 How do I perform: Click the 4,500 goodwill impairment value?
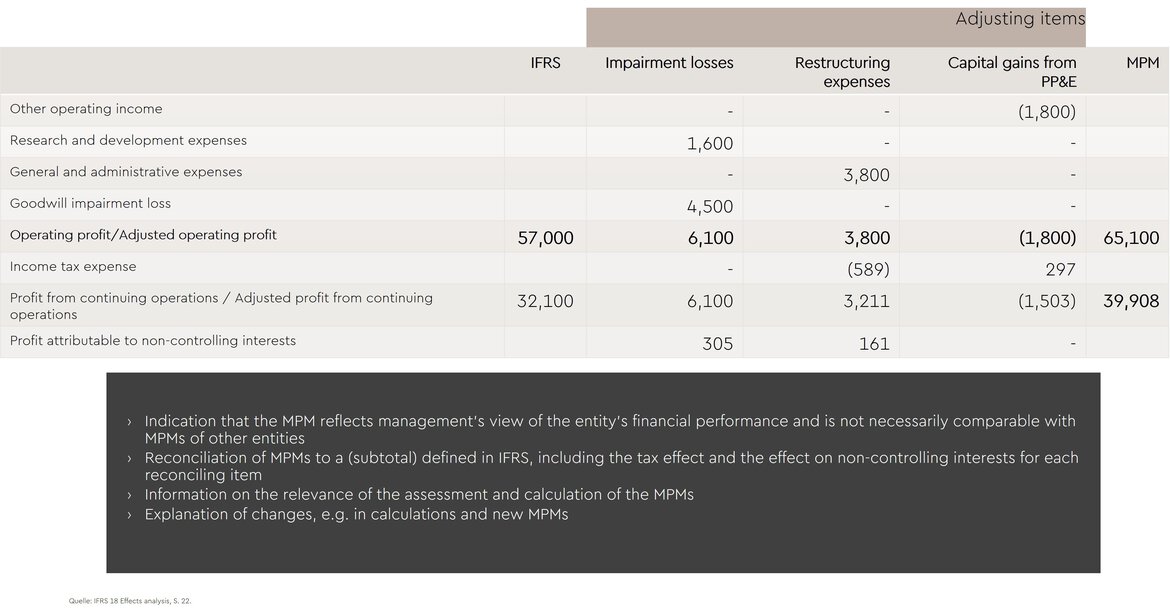point(710,207)
